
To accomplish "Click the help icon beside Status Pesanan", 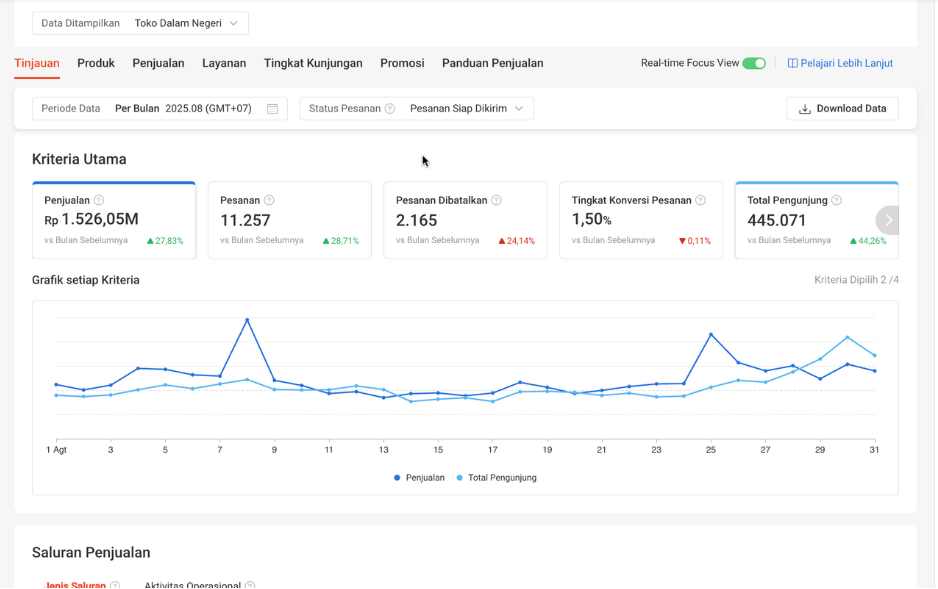I will click(390, 109).
